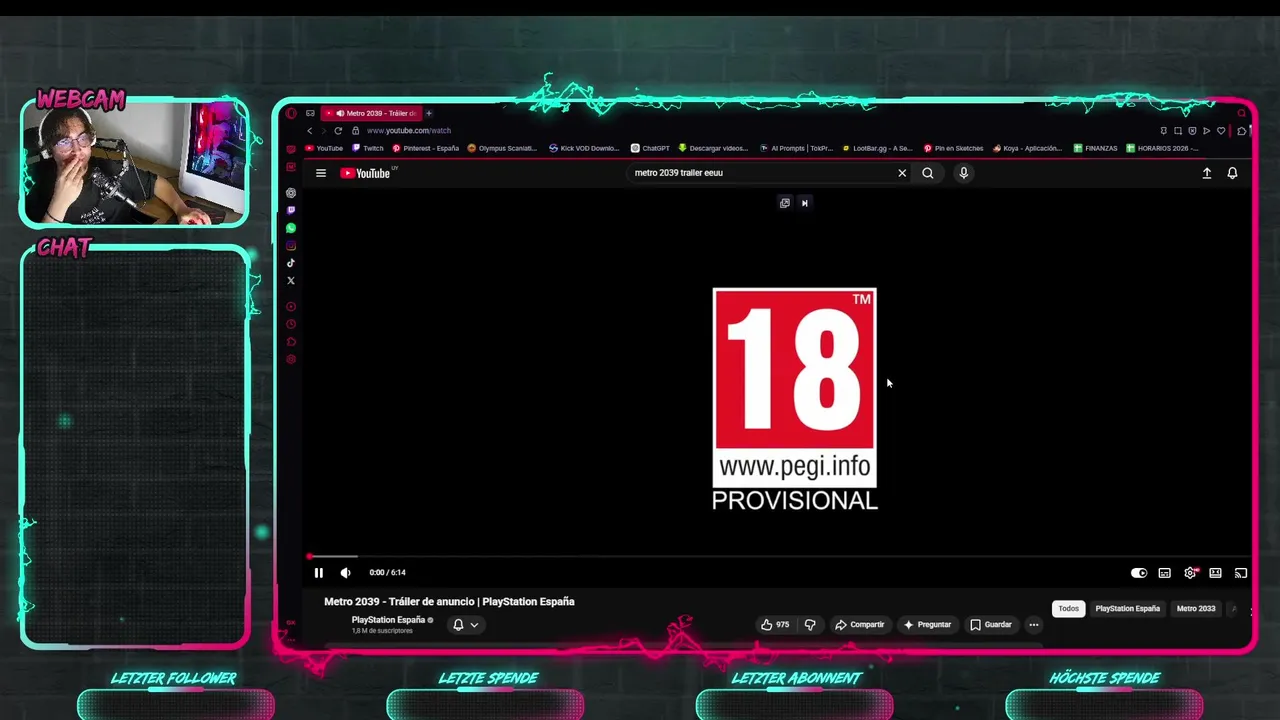Screen dimensions: 1280x720
Task: Click the miniplayer pop-out icon above video
Action: (x=785, y=203)
